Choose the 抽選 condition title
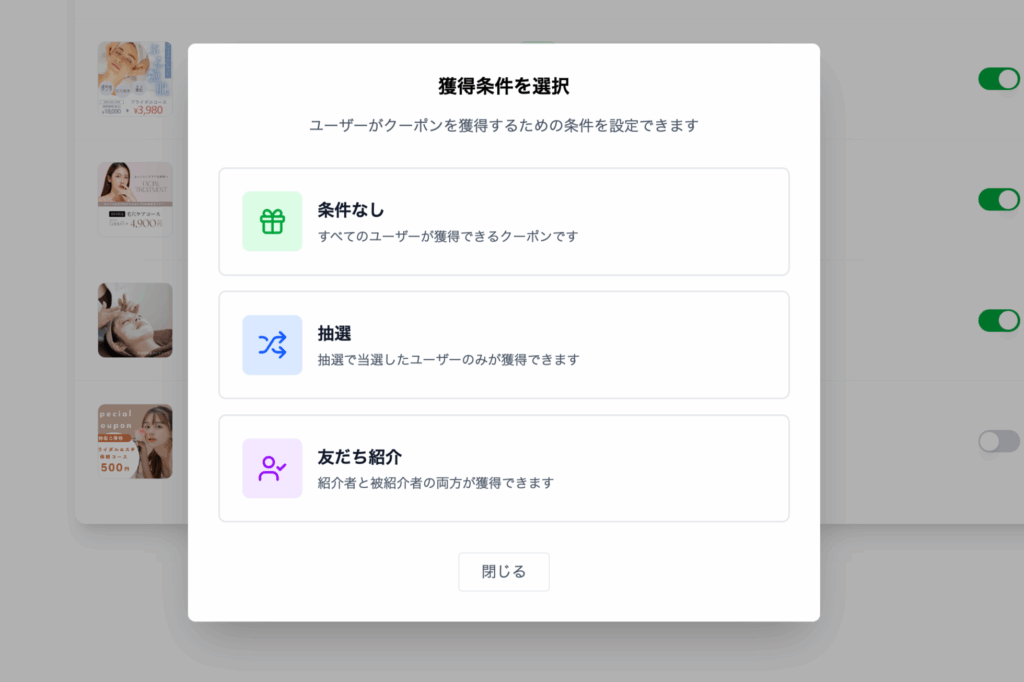1024x682 pixels. coord(334,334)
